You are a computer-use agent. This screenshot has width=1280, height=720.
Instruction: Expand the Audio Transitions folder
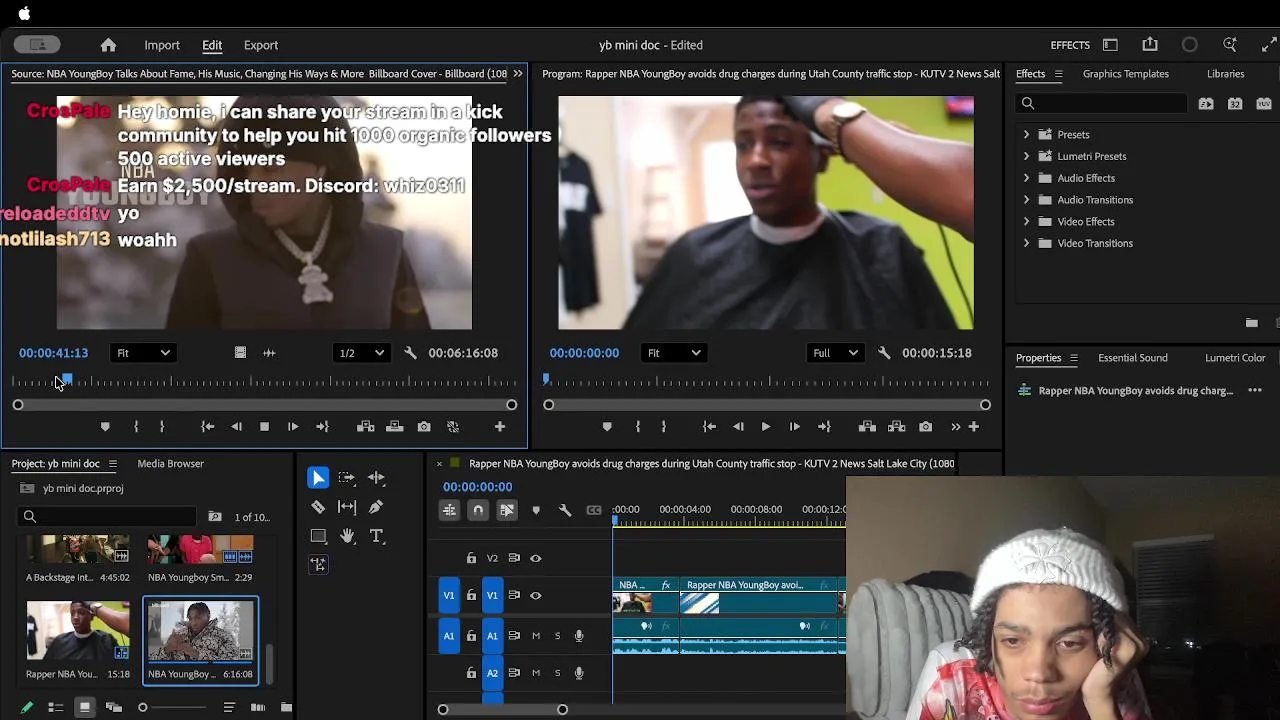coord(1026,200)
